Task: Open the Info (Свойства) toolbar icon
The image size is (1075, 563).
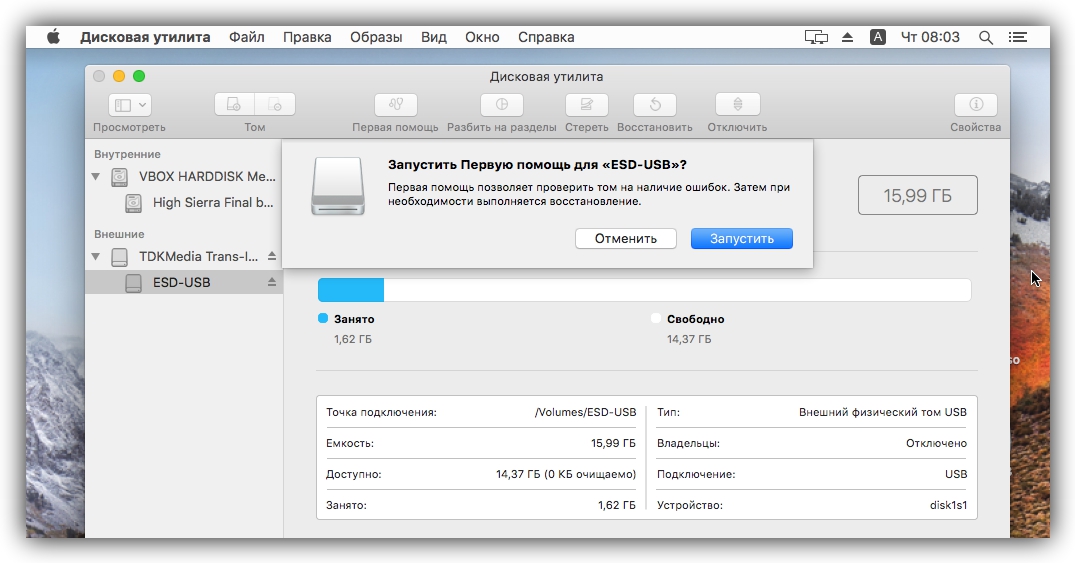Action: [975, 104]
